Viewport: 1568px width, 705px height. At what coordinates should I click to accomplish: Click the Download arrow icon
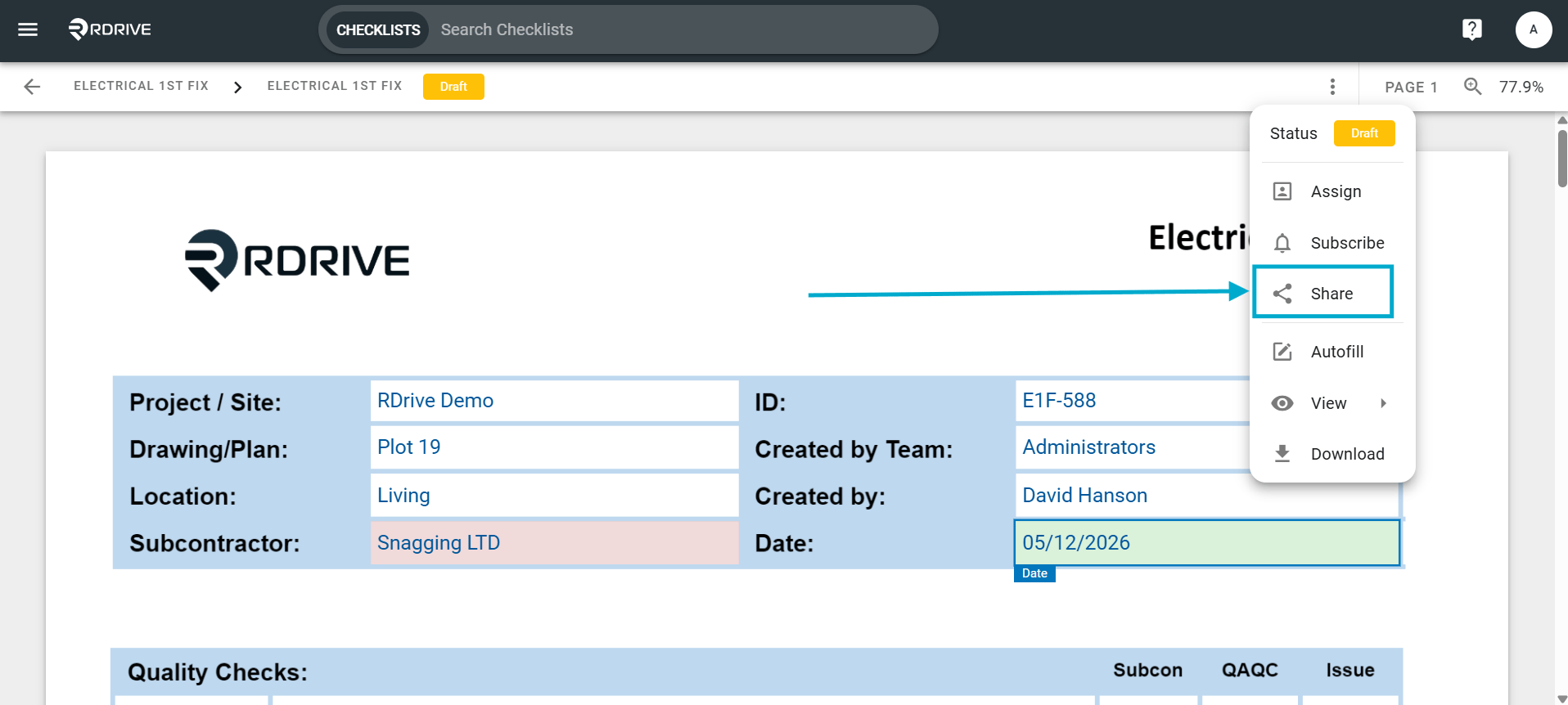coord(1282,454)
